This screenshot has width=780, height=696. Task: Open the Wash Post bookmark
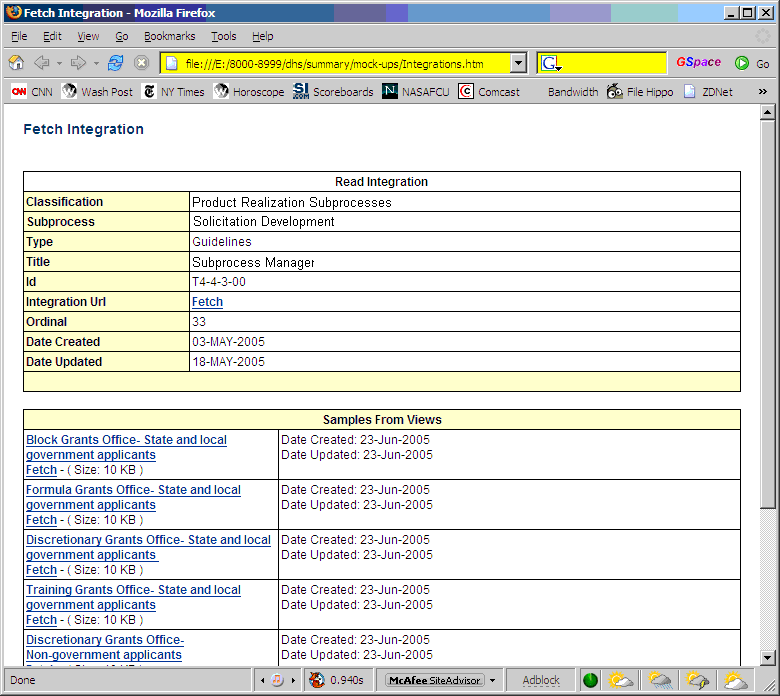click(98, 92)
